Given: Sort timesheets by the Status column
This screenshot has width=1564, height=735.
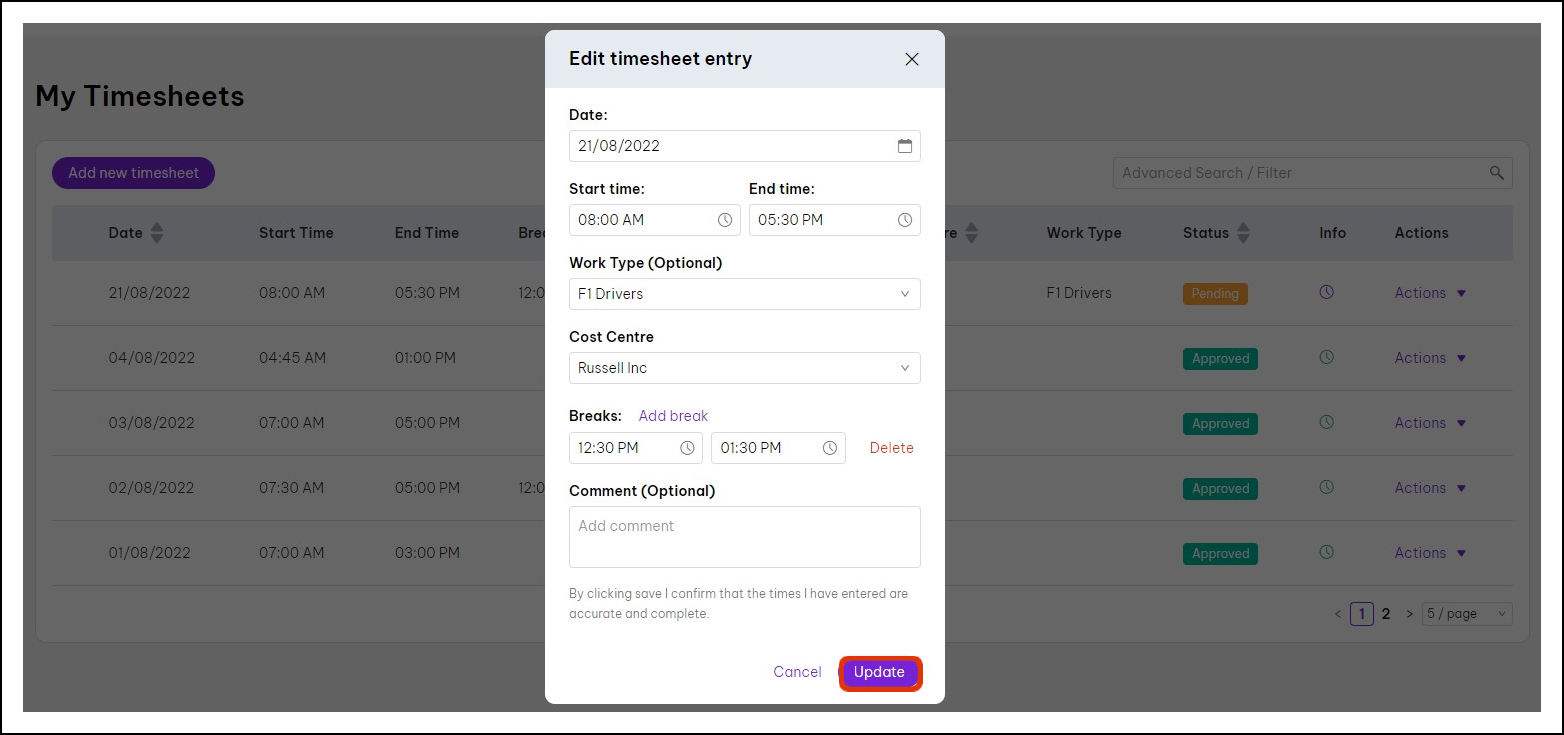Looking at the screenshot, I should (x=1243, y=233).
